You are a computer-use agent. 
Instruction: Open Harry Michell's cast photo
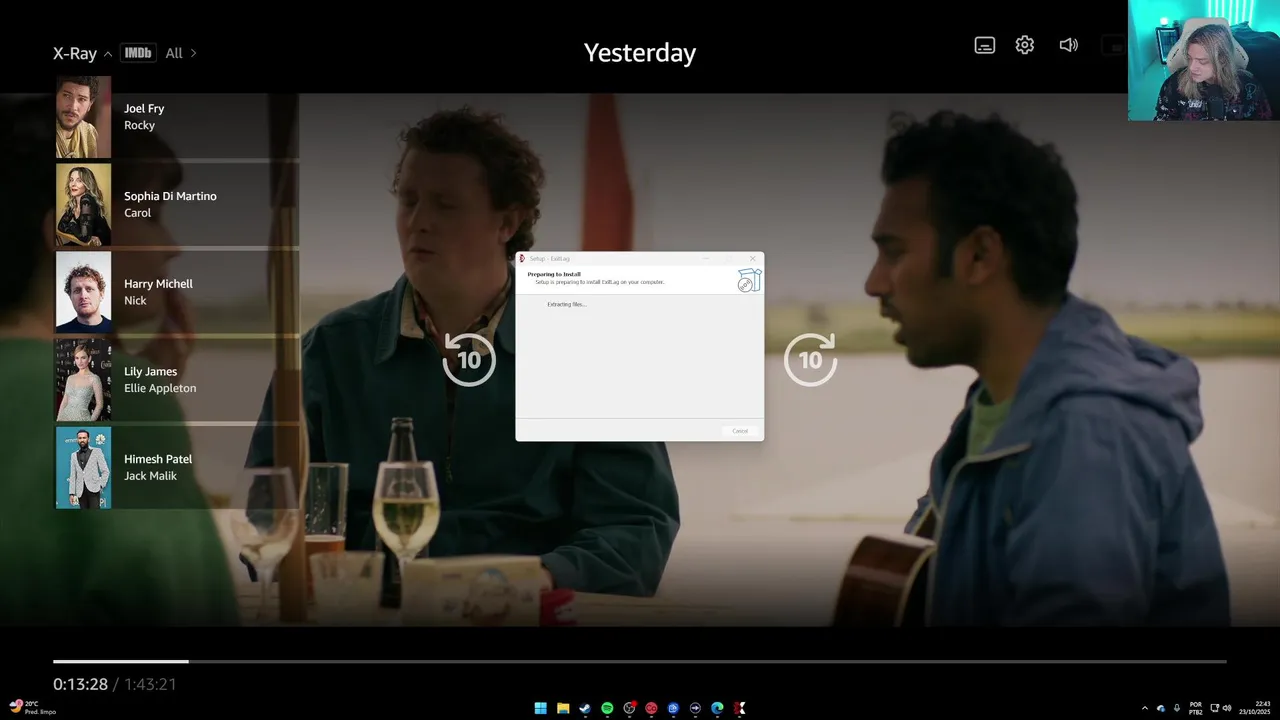click(x=83, y=292)
